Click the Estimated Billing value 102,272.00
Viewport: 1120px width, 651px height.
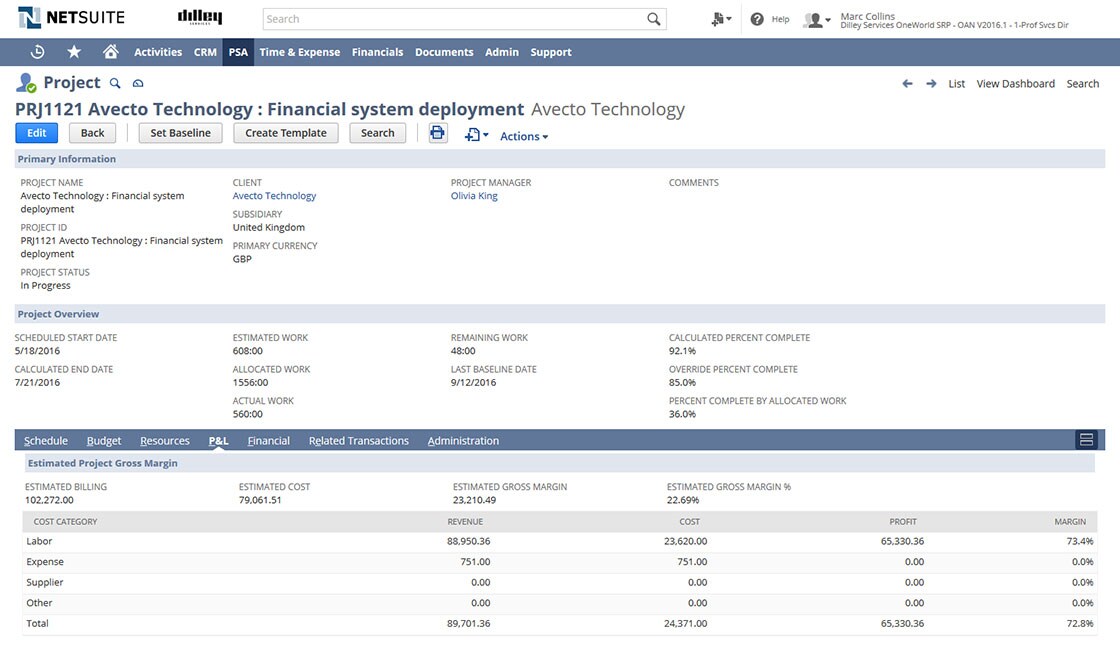click(49, 500)
